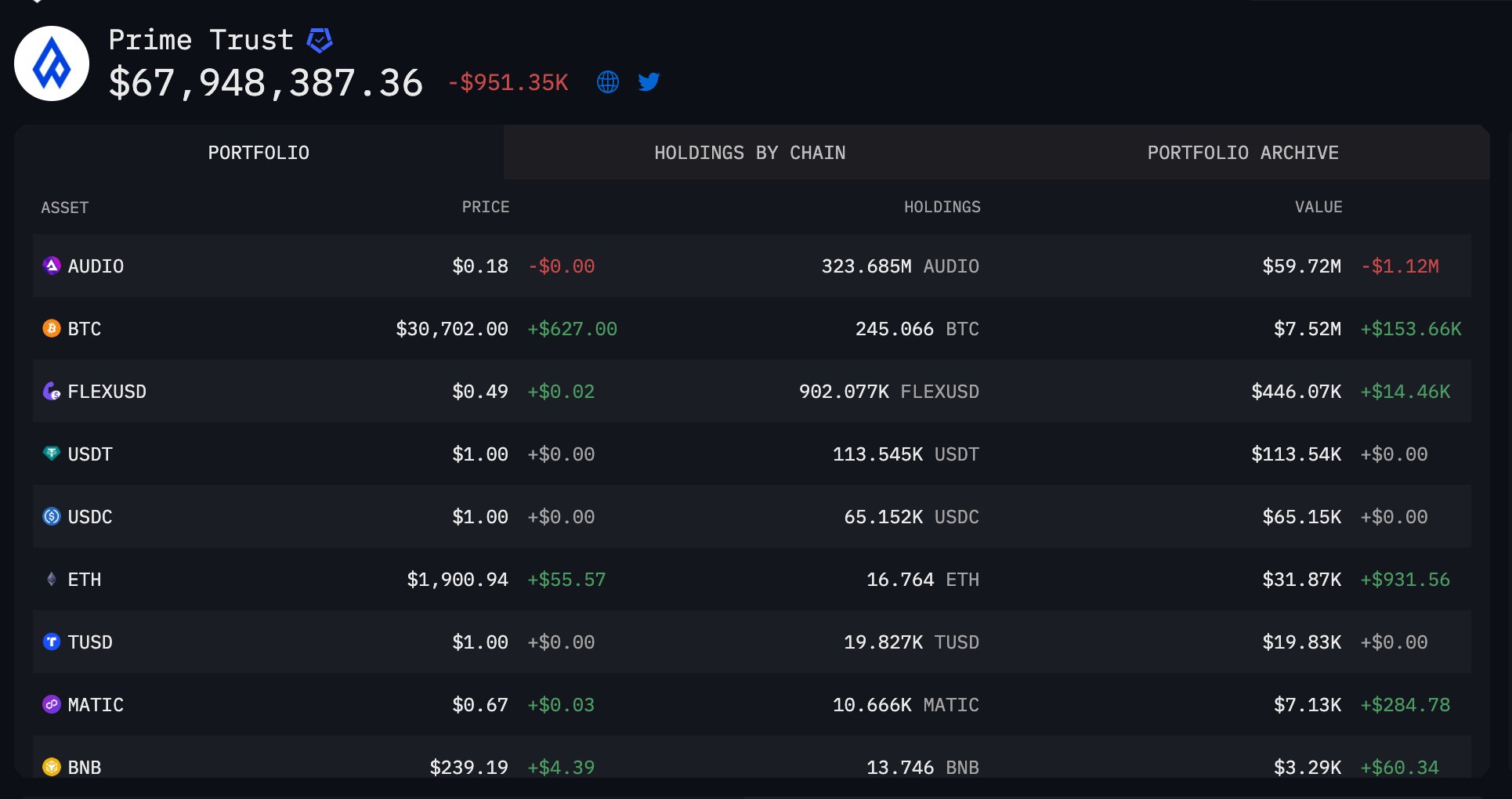Click the USDT token icon
This screenshot has height=799, width=1512.
pyautogui.click(x=52, y=454)
